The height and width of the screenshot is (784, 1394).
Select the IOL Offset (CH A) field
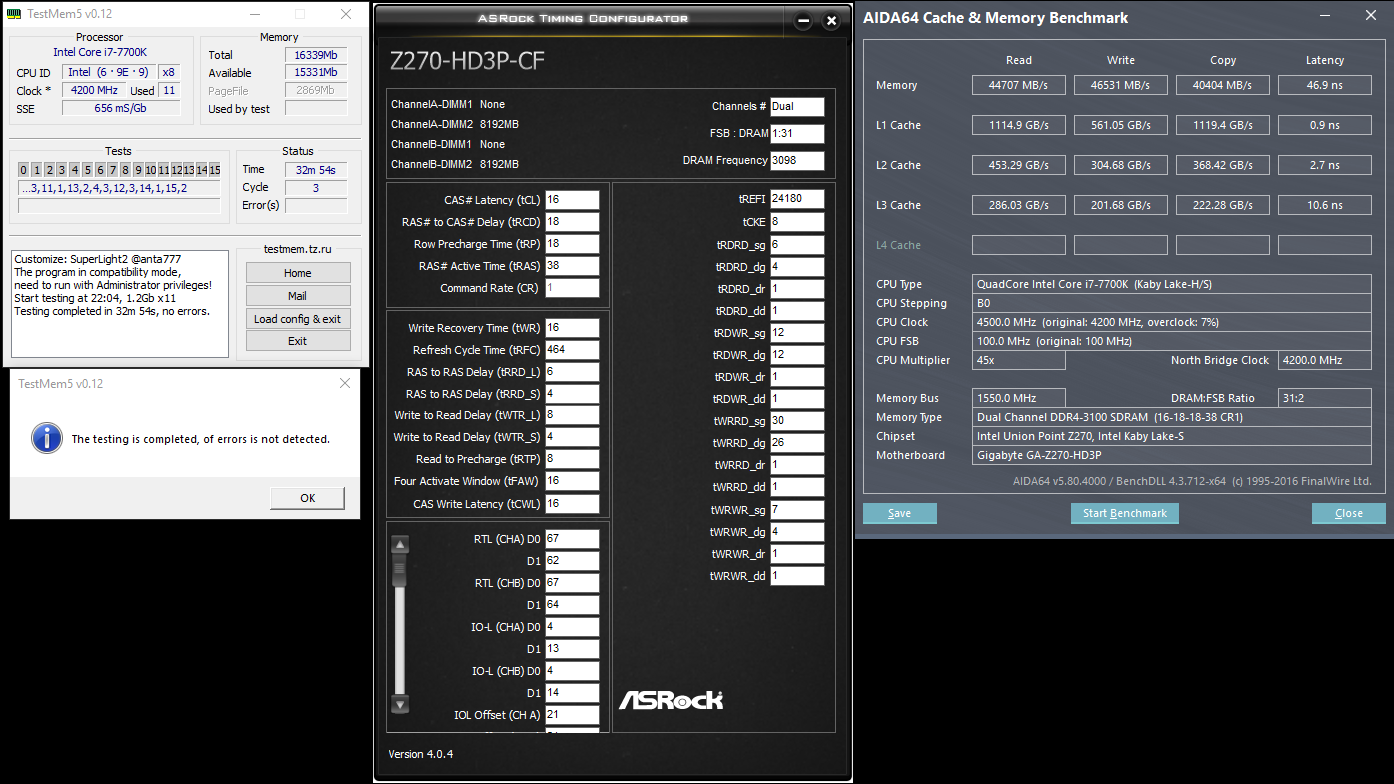pyautogui.click(x=572, y=715)
